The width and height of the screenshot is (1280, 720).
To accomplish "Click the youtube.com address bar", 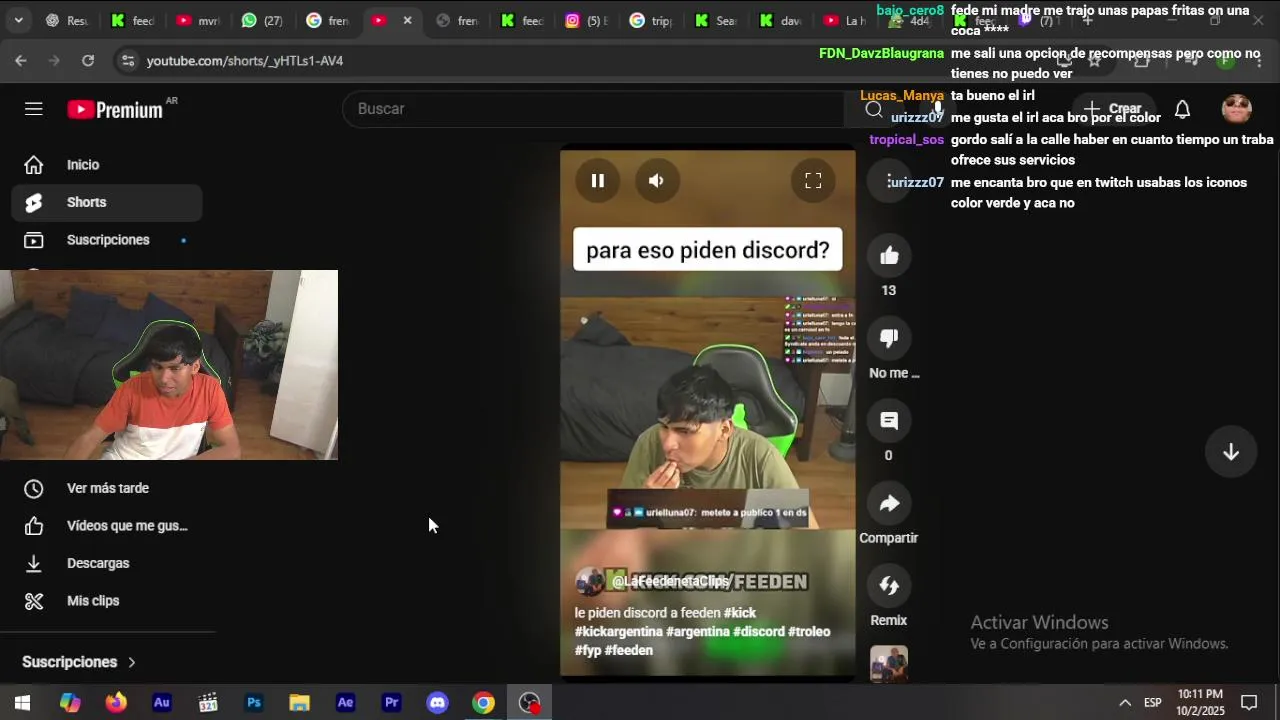I will click(x=245, y=61).
